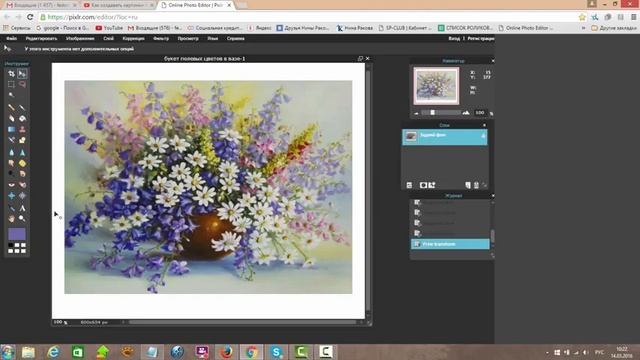Unlock the background layer via lock icon
Image resolution: width=640 pixels, height=360 pixels.
point(483,136)
